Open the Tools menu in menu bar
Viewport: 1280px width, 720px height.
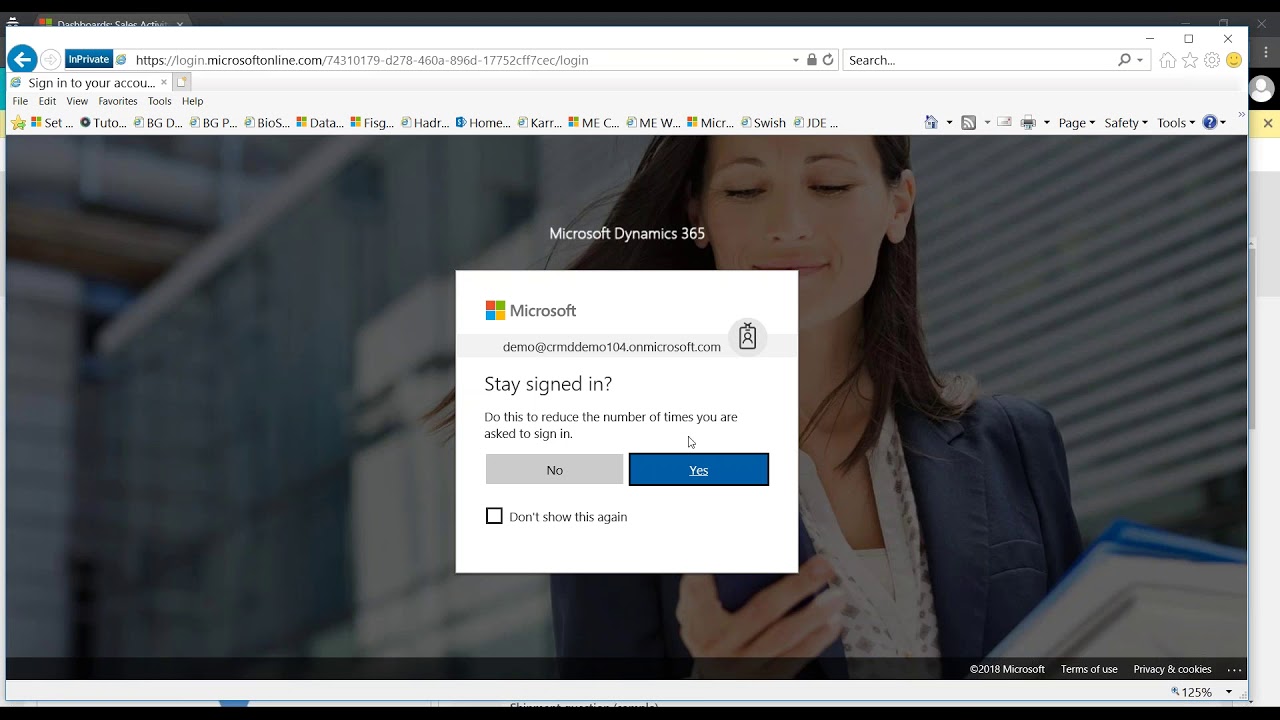(160, 101)
